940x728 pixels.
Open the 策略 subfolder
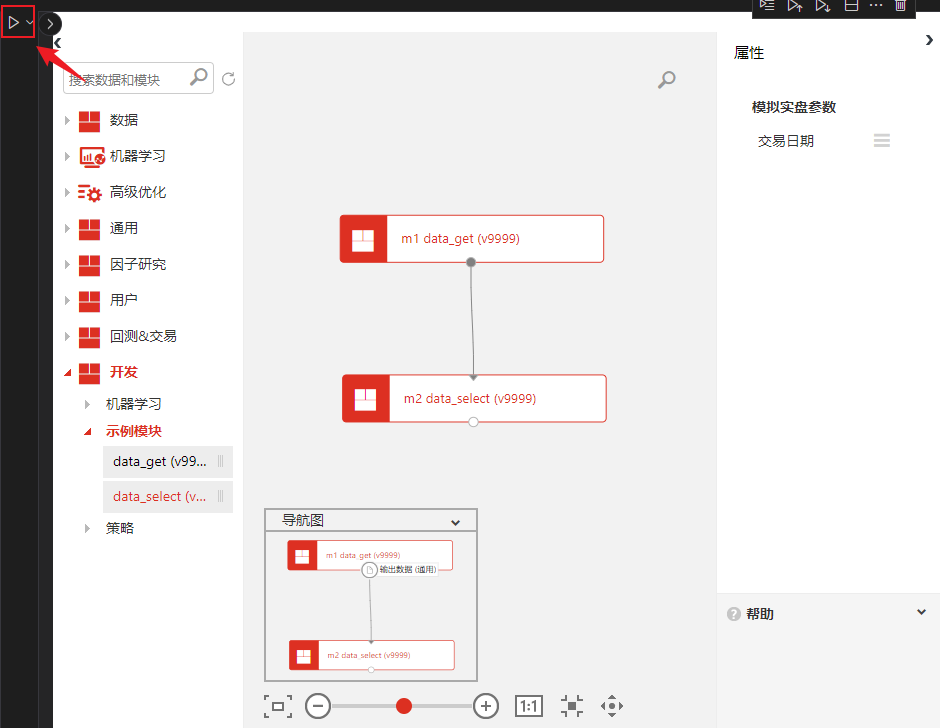coord(119,528)
